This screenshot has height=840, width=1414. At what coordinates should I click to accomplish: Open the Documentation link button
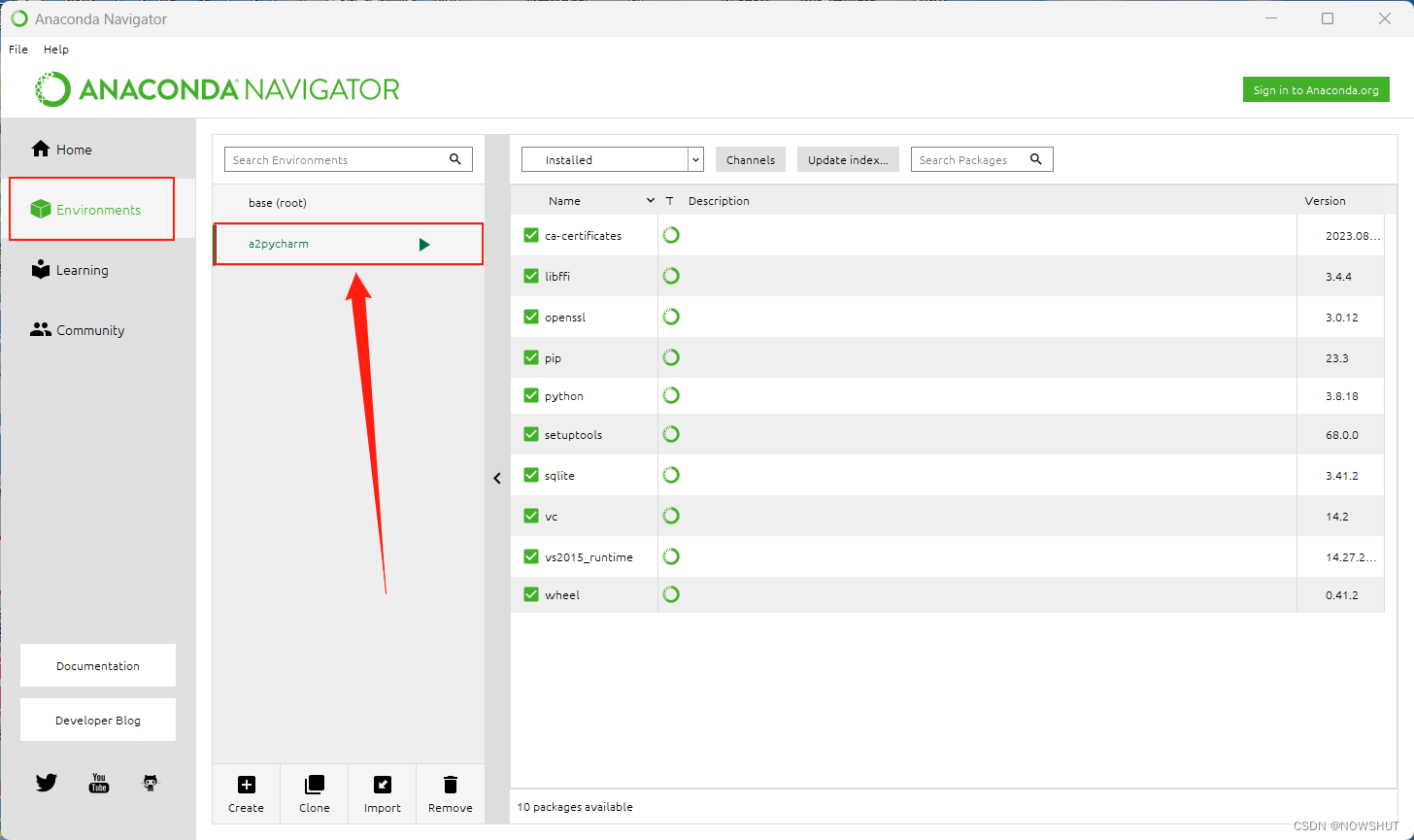click(x=98, y=665)
